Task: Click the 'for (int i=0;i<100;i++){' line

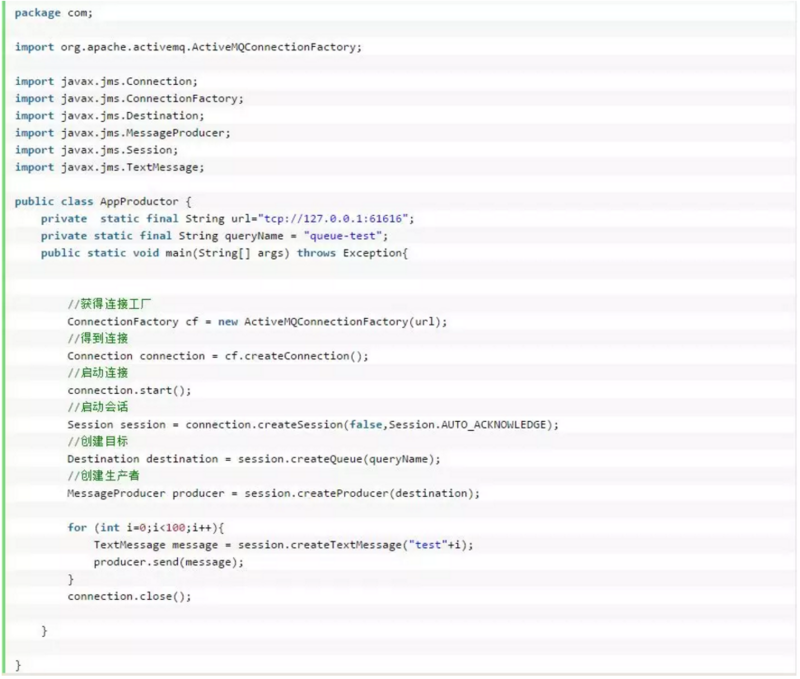Action: (145, 528)
